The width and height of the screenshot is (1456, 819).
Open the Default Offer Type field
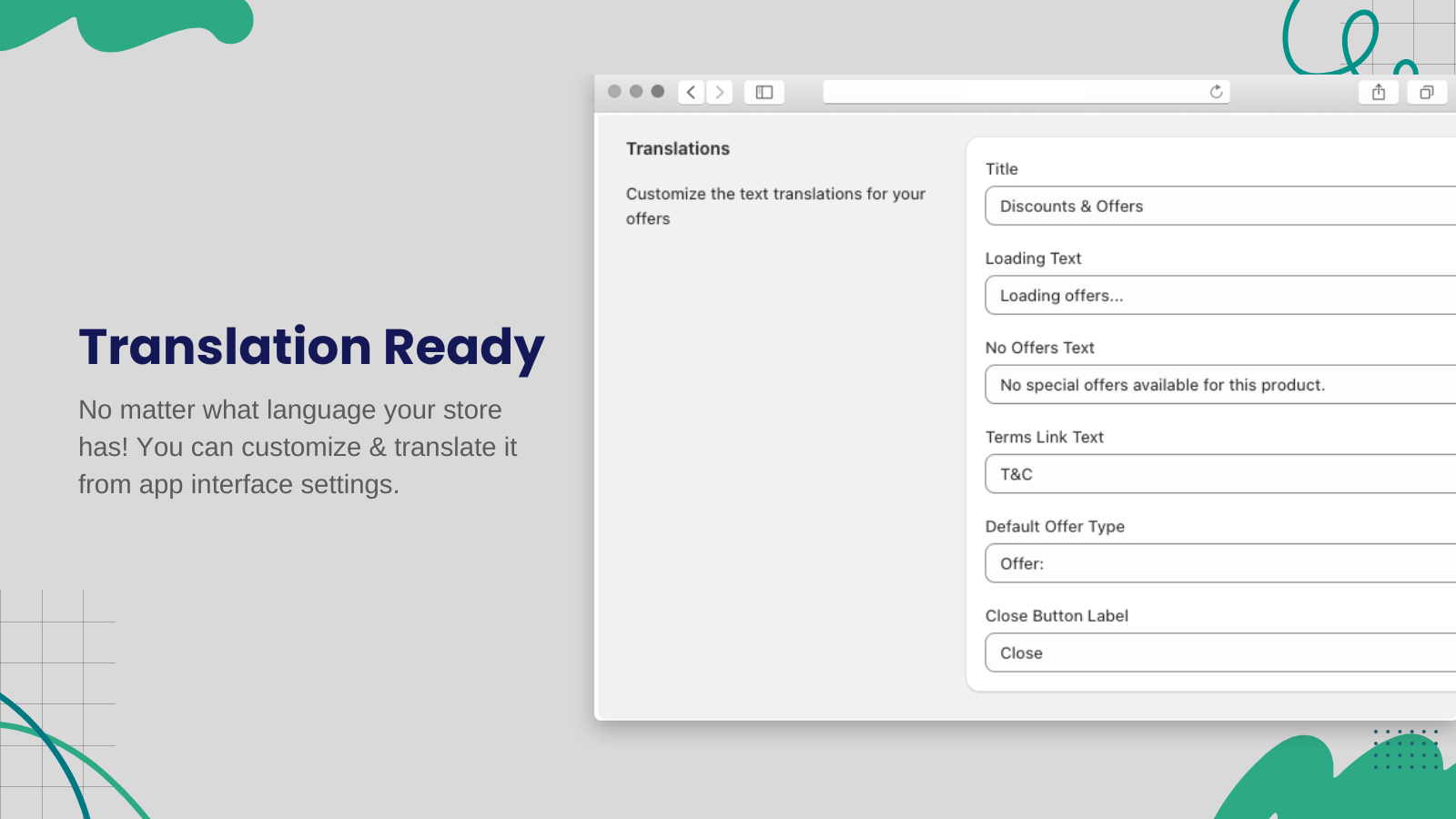[x=1183, y=563]
